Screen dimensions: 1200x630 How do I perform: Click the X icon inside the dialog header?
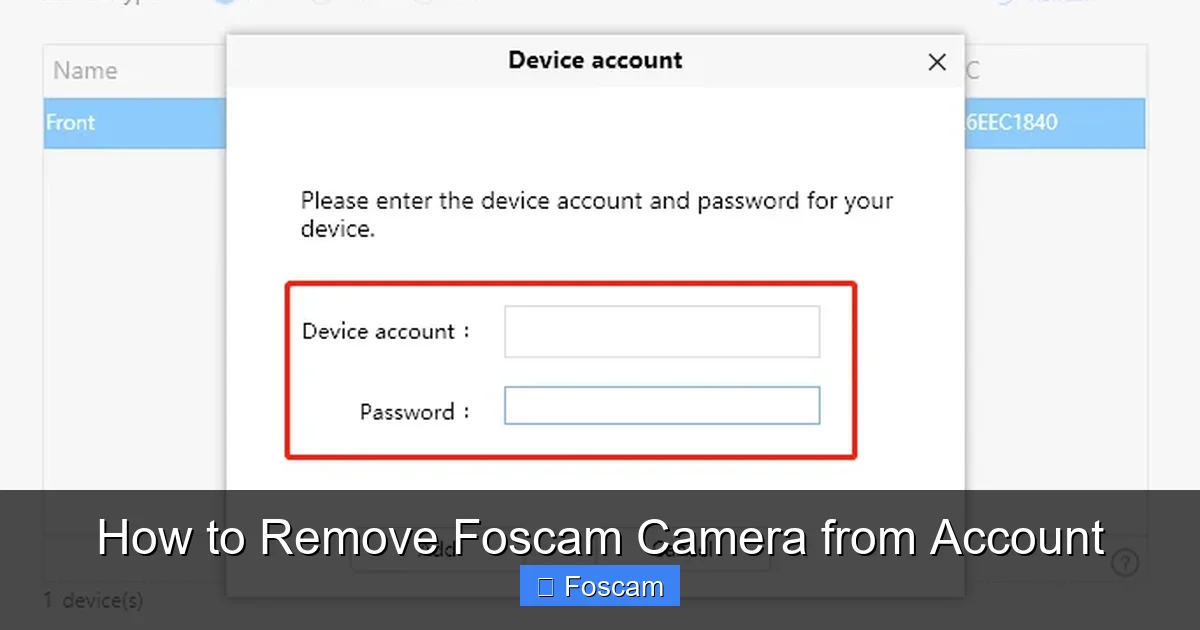point(937,62)
